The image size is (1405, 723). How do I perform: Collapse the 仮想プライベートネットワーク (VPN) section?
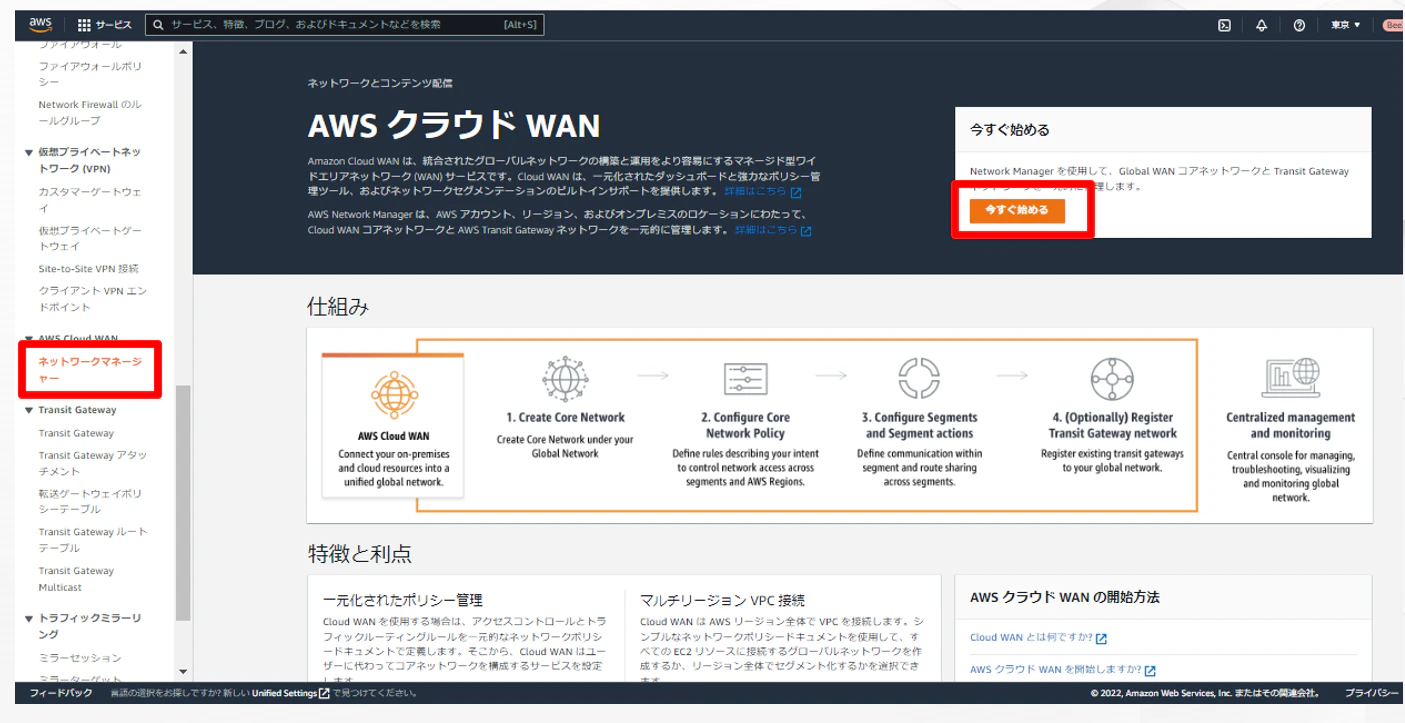tap(29, 152)
